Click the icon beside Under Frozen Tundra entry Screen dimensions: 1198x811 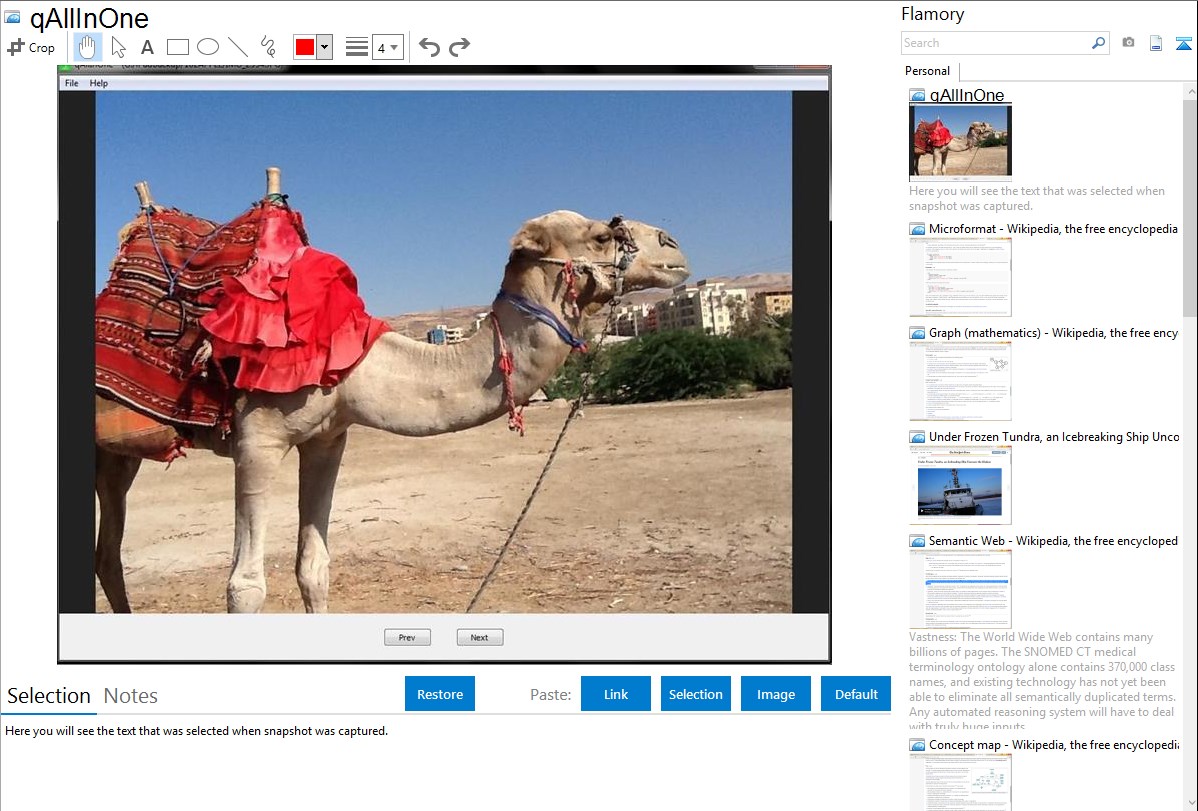click(917, 436)
